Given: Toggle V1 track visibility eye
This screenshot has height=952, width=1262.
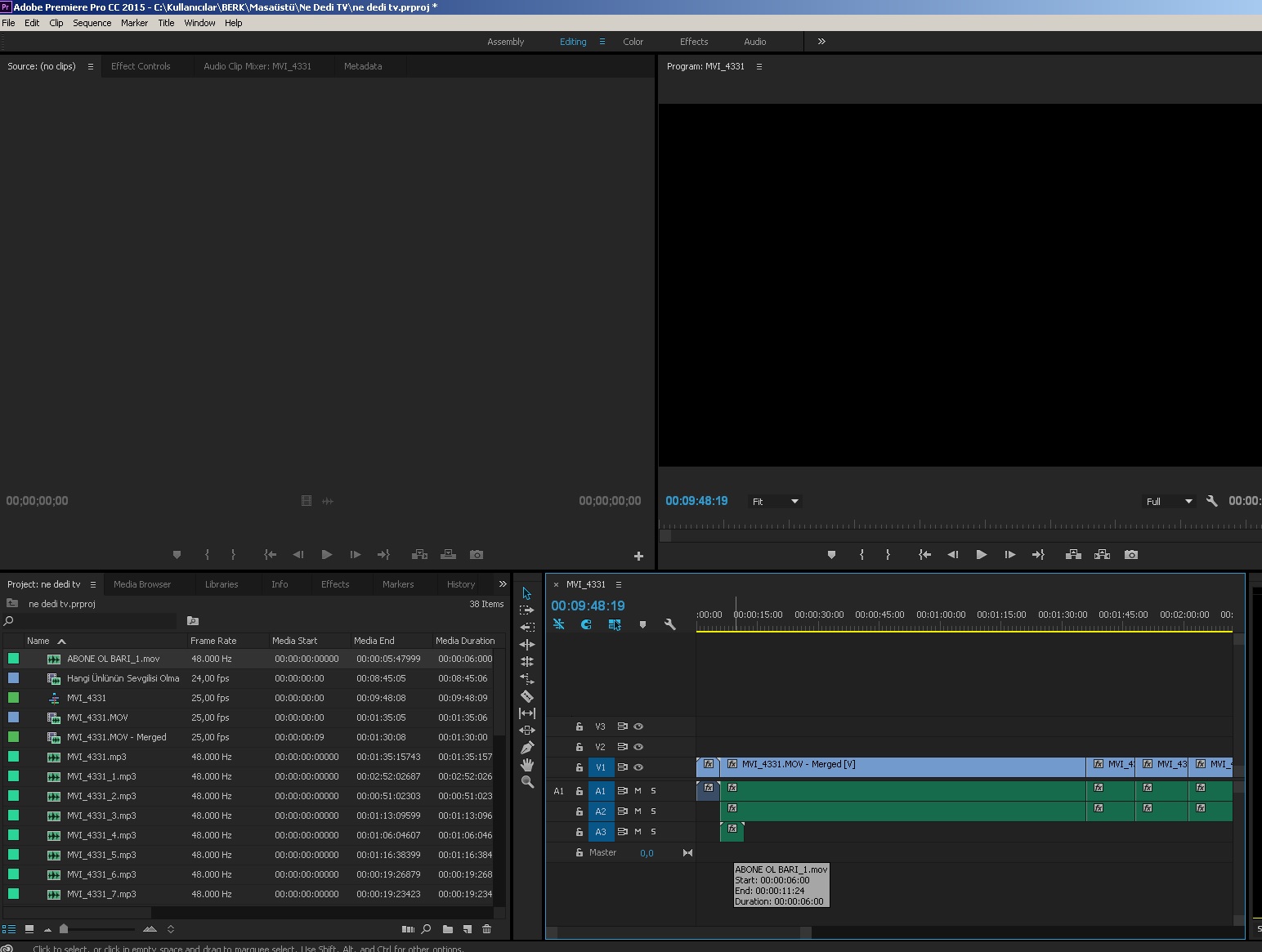Looking at the screenshot, I should (639, 767).
